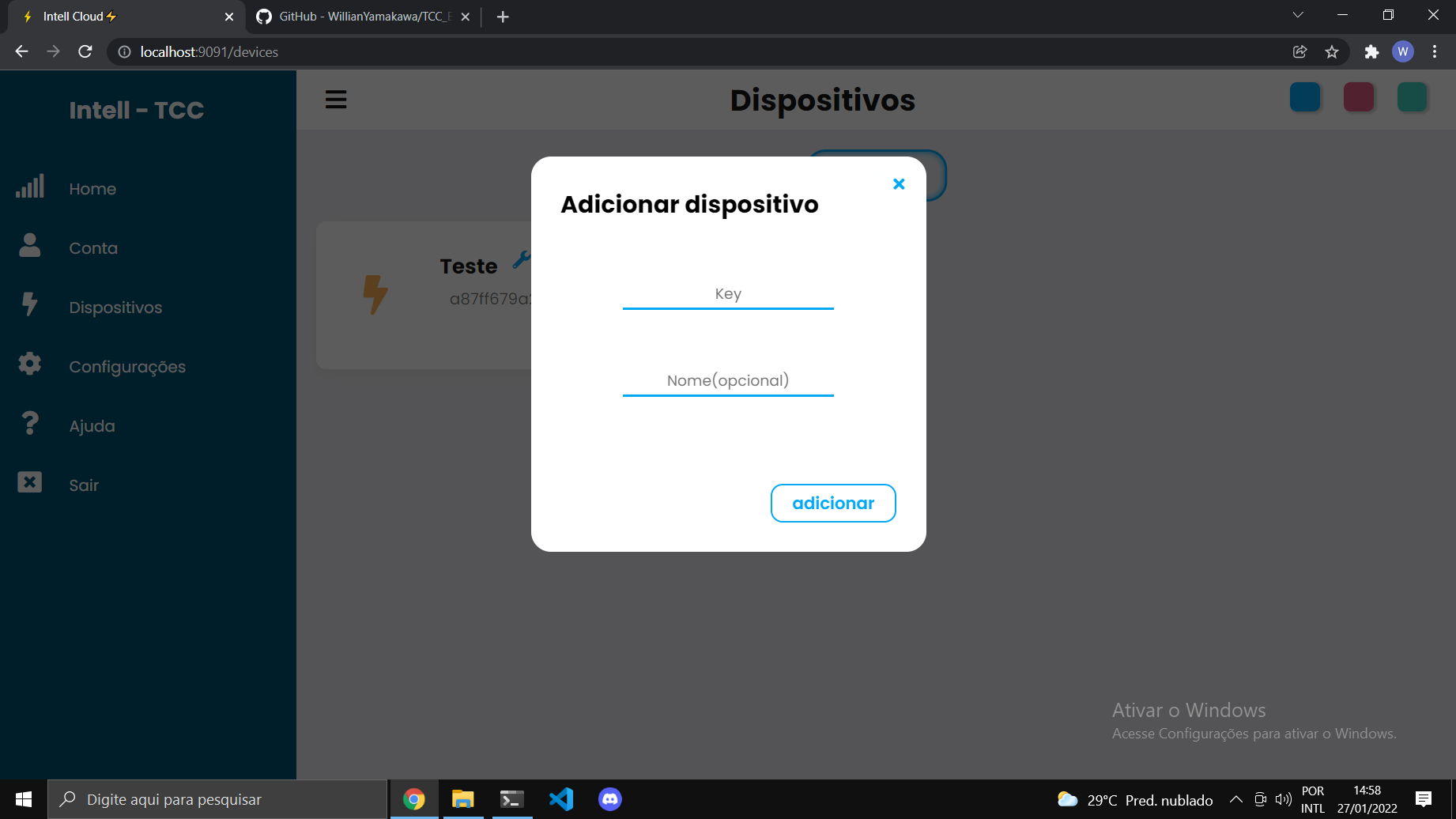Open Home in sidebar
1456x819 pixels.
[92, 189]
